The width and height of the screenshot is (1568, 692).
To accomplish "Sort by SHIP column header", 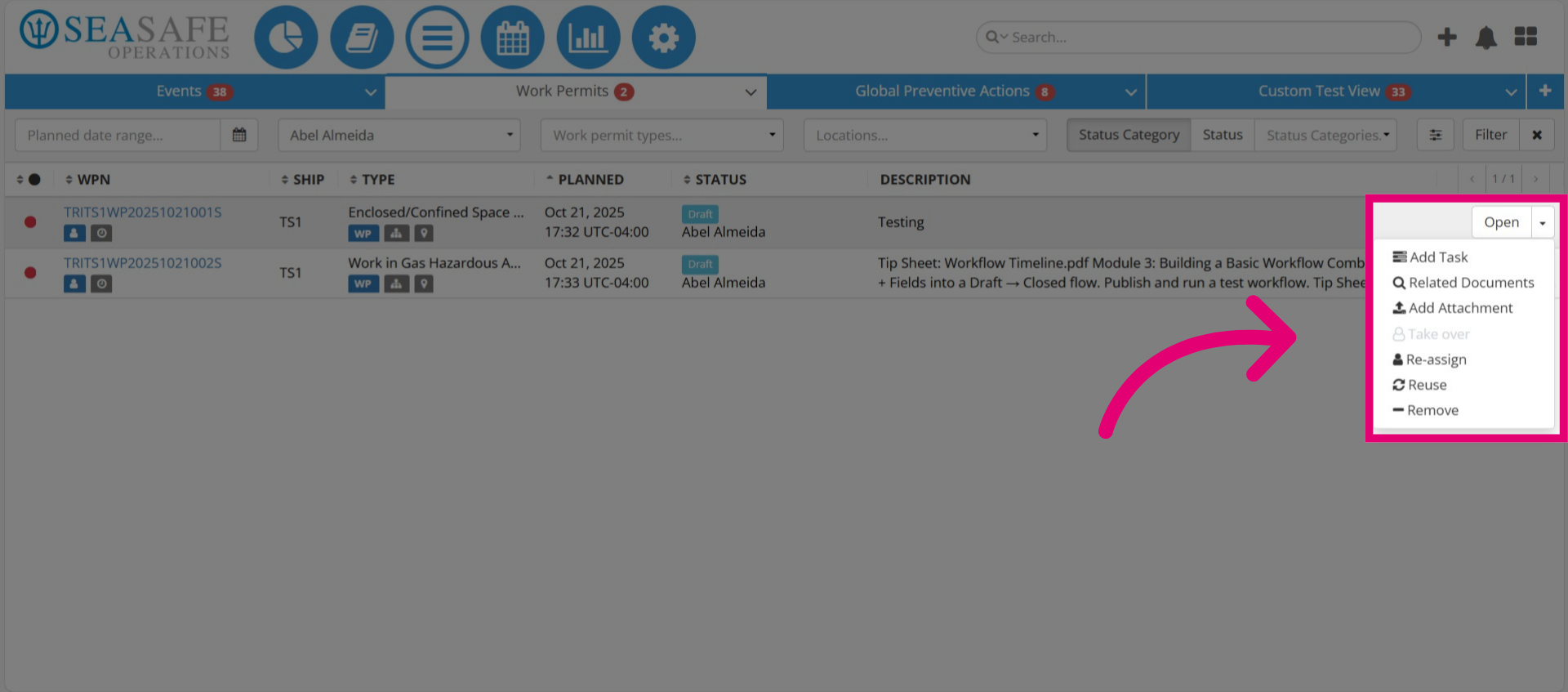I will (x=302, y=180).
